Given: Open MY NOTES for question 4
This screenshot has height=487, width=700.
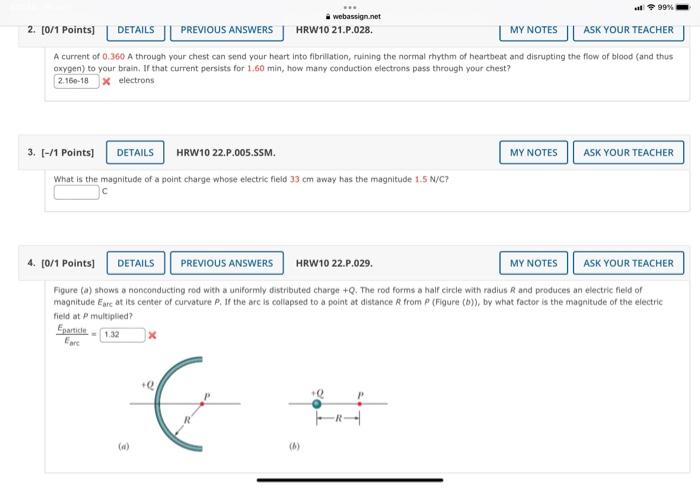Looking at the screenshot, I should 533,263.
